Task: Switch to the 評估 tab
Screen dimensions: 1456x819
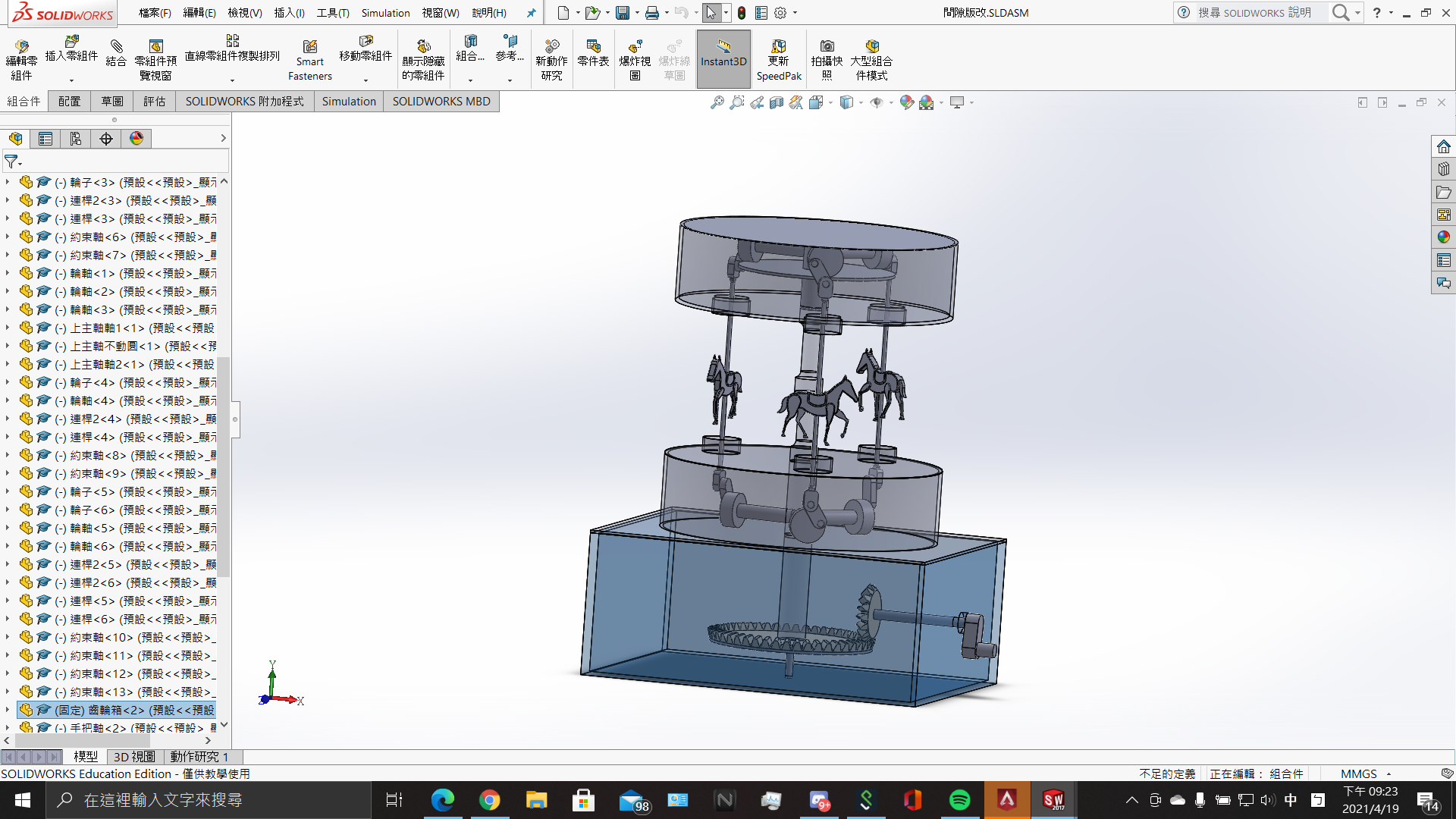Action: 154,102
